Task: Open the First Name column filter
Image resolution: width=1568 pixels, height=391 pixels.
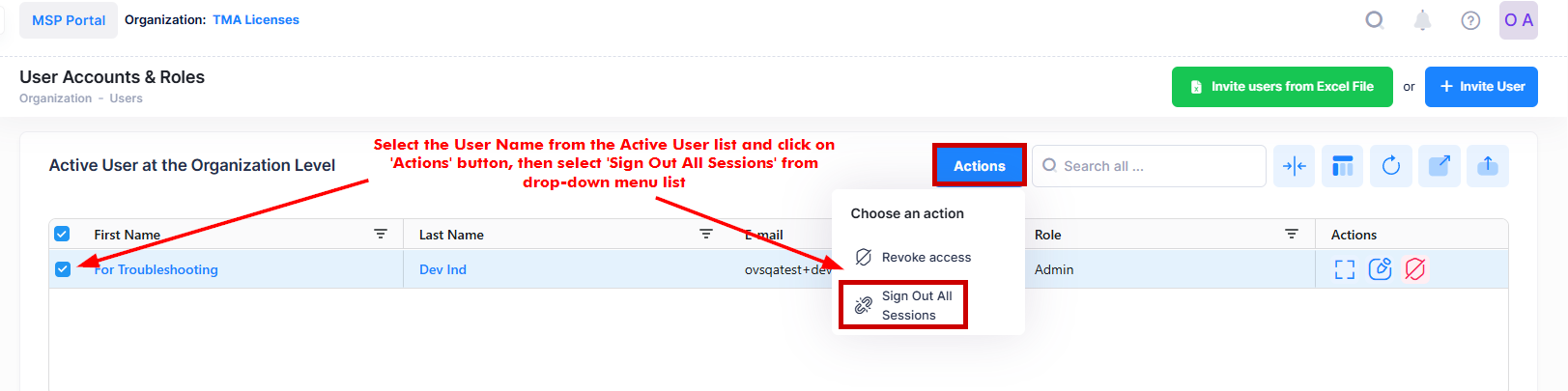Action: click(x=381, y=234)
